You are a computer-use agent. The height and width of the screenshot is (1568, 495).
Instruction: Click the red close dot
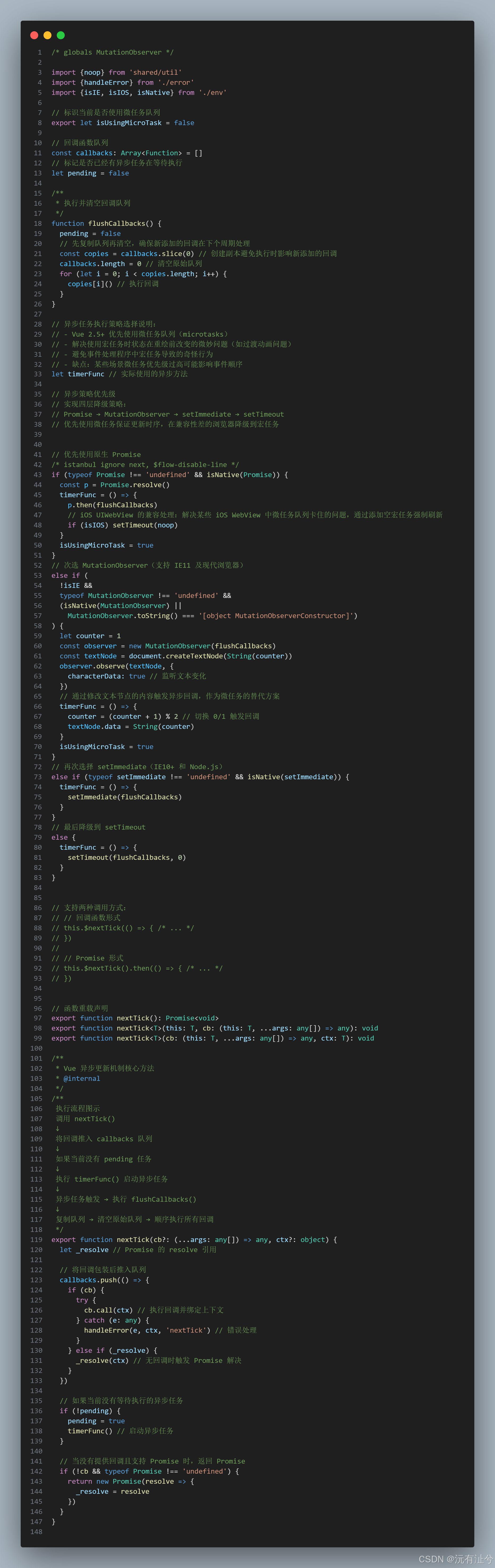pos(34,35)
